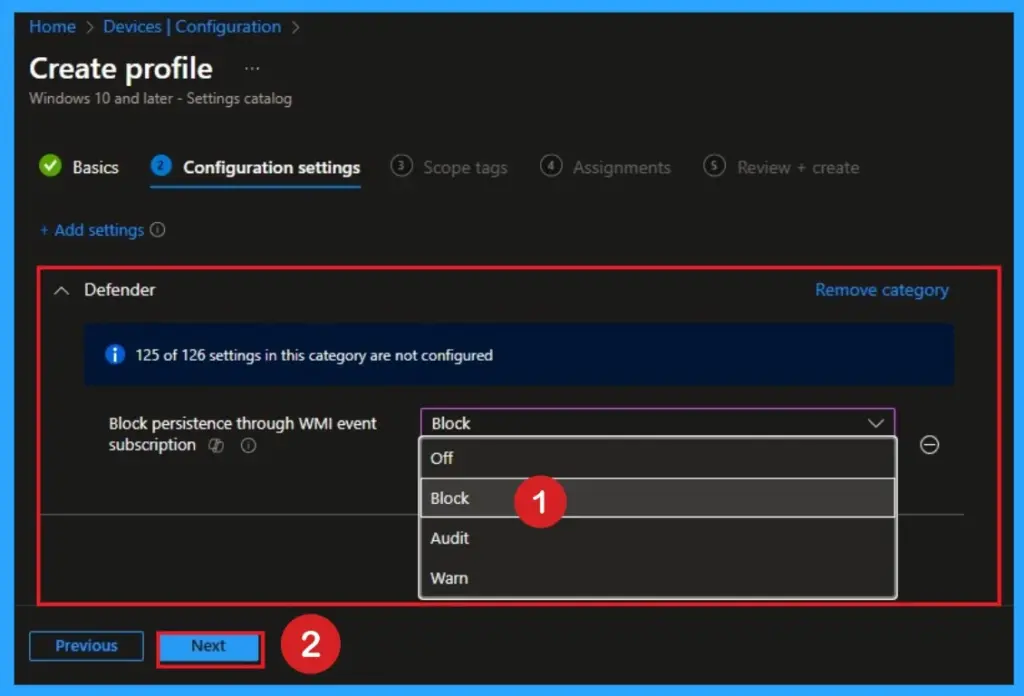Click the Next button
This screenshot has width=1024, height=696.
pos(209,646)
